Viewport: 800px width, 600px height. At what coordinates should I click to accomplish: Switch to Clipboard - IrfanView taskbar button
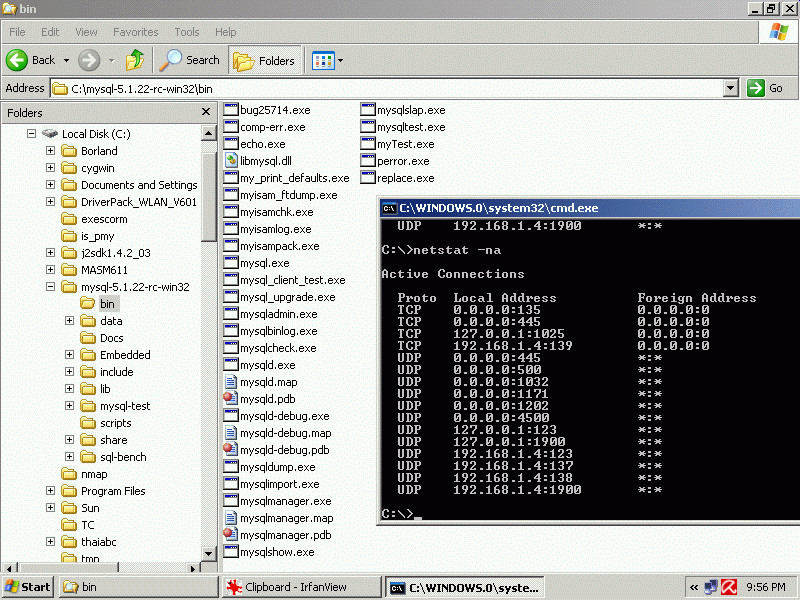[x=302, y=587]
